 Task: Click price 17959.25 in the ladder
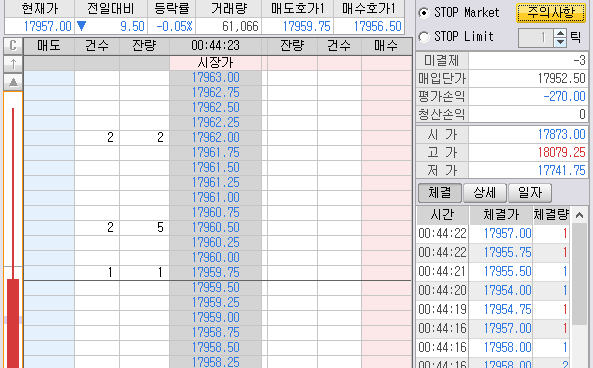216,303
